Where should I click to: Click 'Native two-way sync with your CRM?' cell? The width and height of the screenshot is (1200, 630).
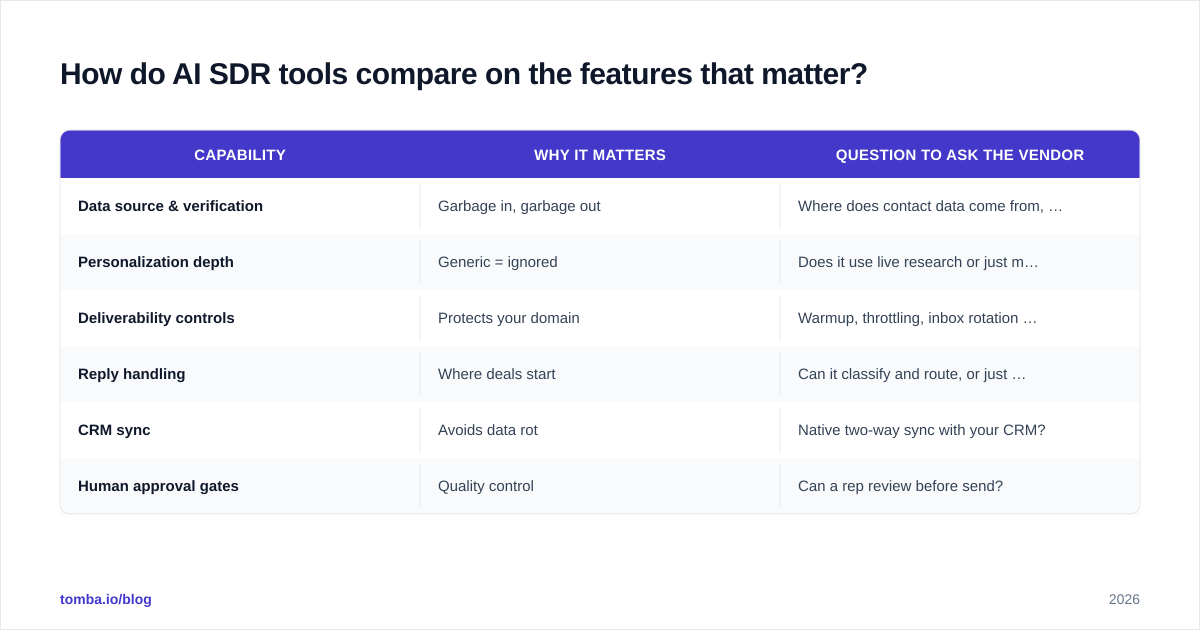point(960,430)
